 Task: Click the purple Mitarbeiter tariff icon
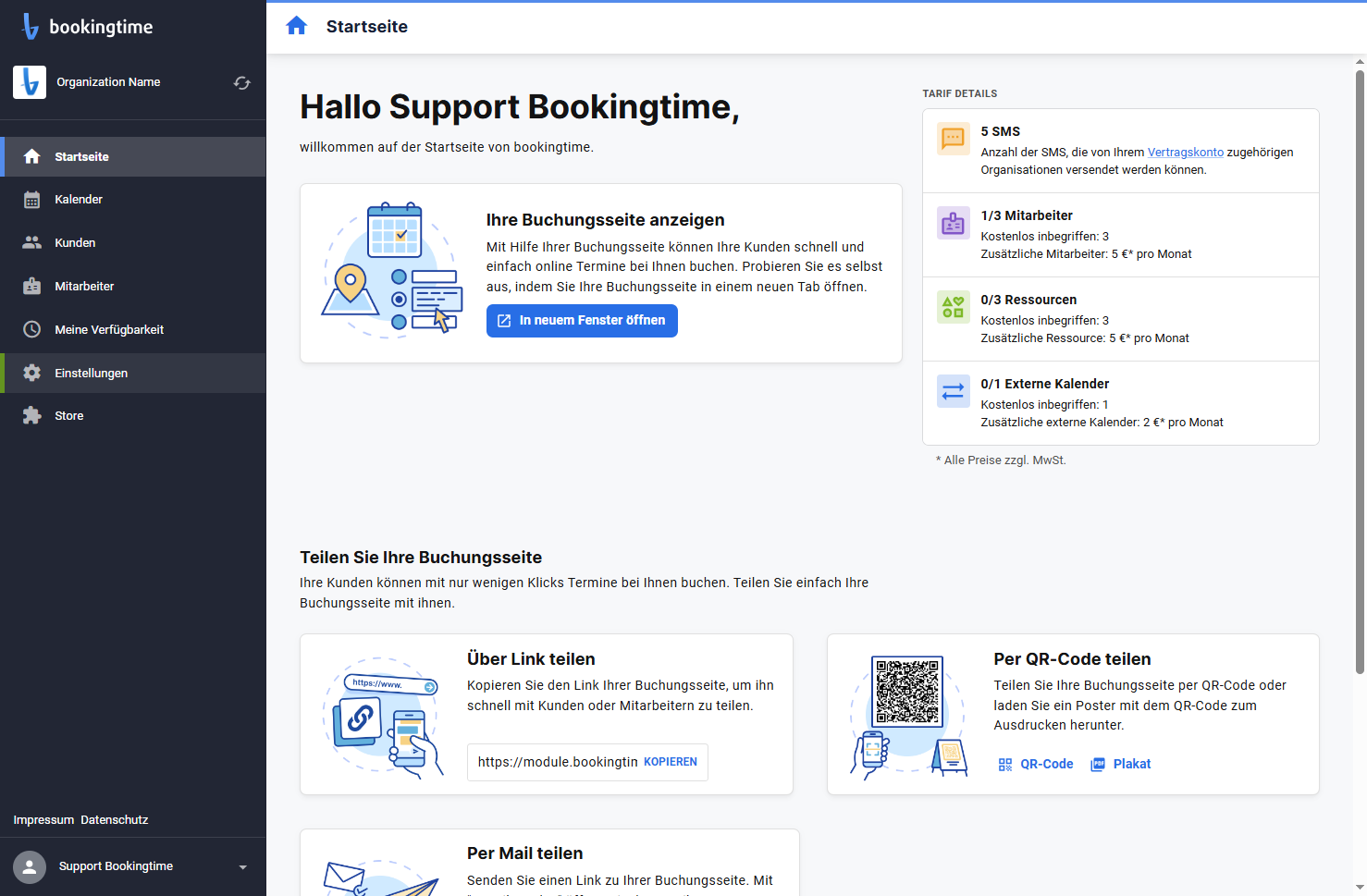pos(954,223)
